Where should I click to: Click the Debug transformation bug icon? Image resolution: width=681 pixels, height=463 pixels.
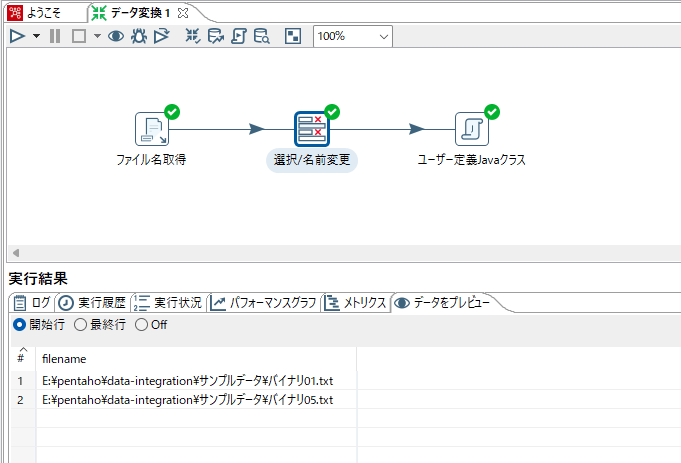point(139,36)
